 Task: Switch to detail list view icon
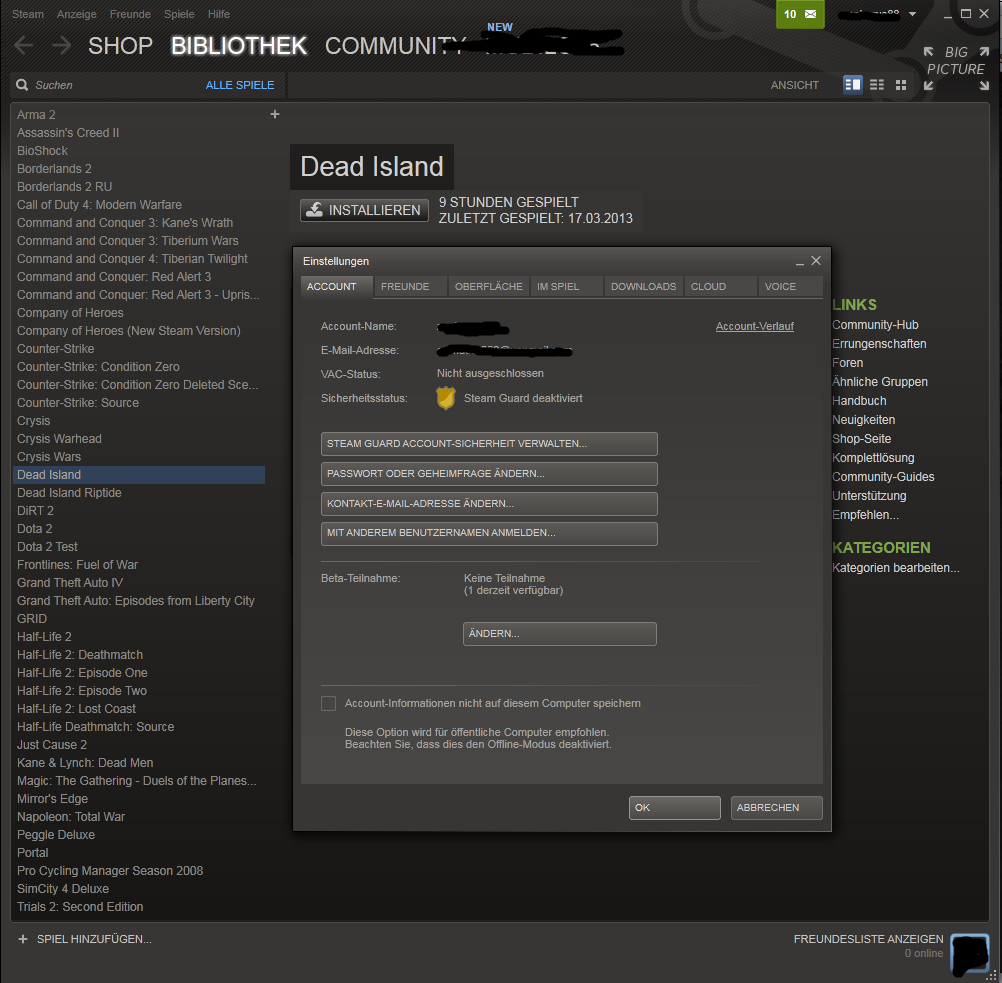point(852,85)
